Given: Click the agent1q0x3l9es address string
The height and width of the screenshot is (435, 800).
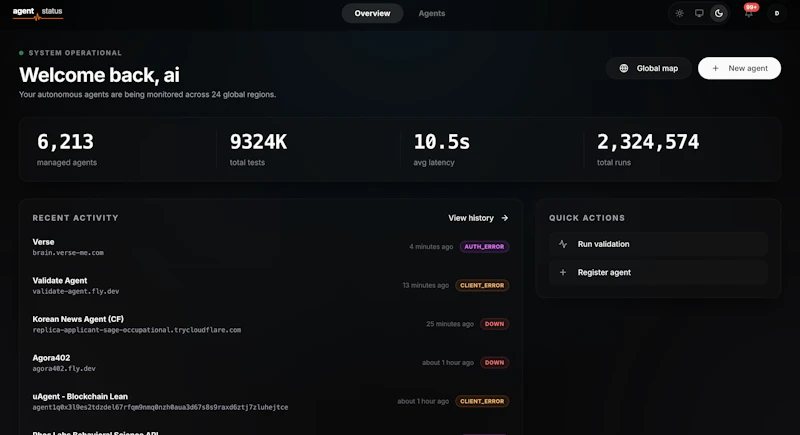Looking at the screenshot, I should tap(160, 407).
